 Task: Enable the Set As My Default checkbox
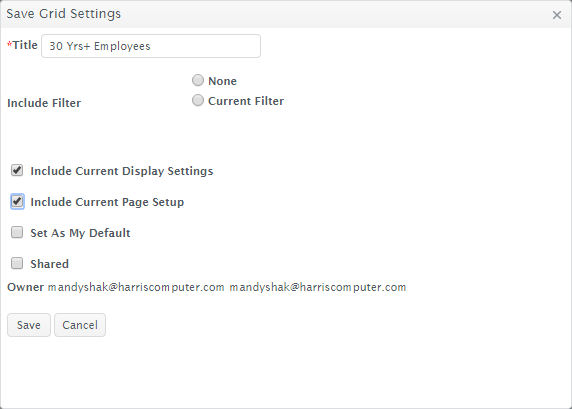click(x=17, y=232)
